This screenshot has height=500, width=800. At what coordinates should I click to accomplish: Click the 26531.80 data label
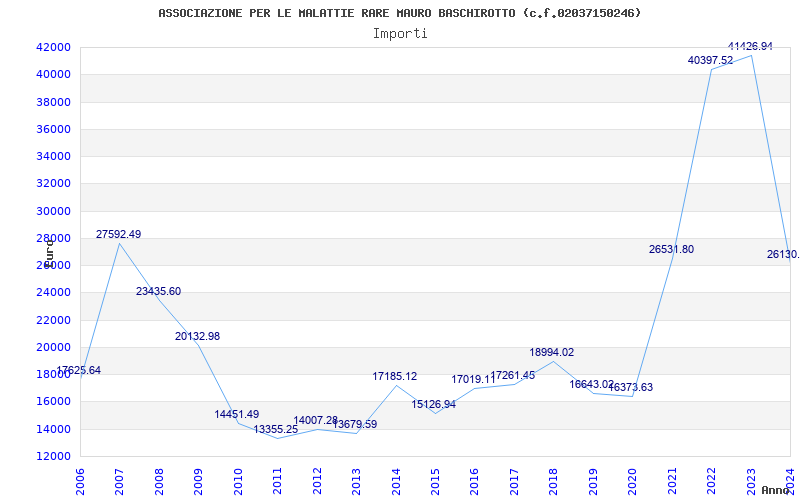[x=671, y=249]
